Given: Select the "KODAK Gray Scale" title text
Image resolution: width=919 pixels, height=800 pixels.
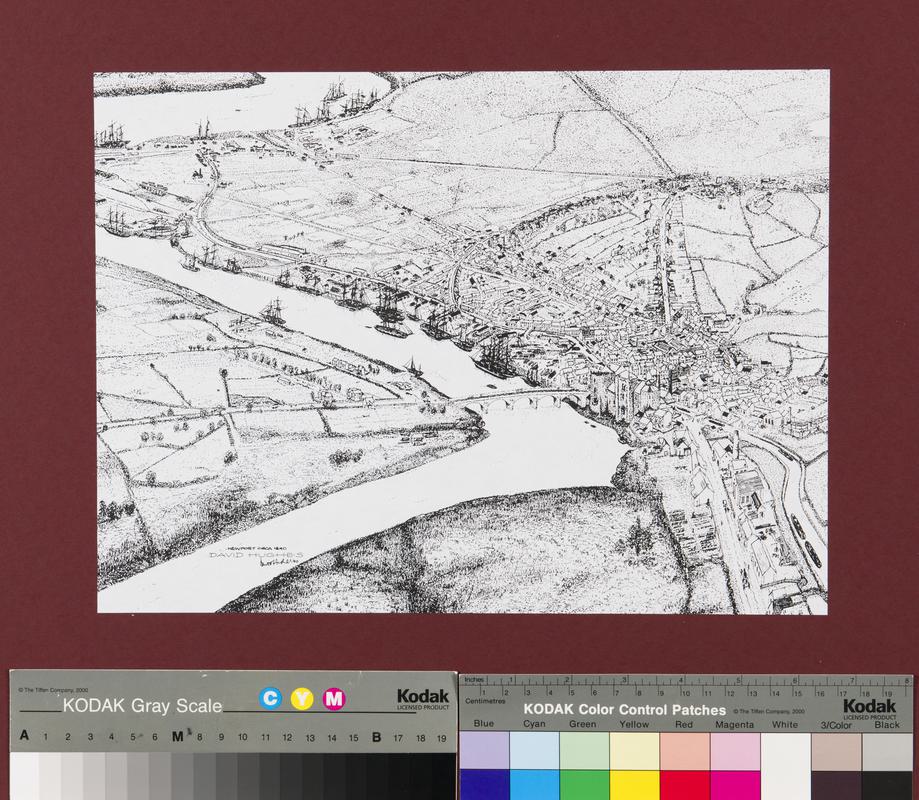Looking at the screenshot, I should (142, 705).
